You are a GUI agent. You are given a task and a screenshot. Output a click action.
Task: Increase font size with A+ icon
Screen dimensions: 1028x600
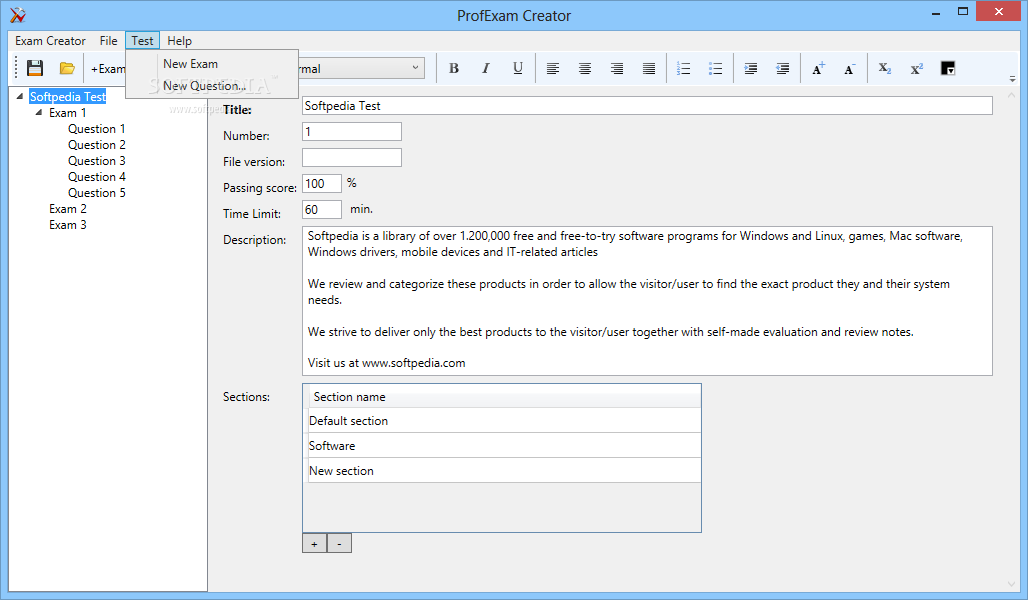(818, 68)
